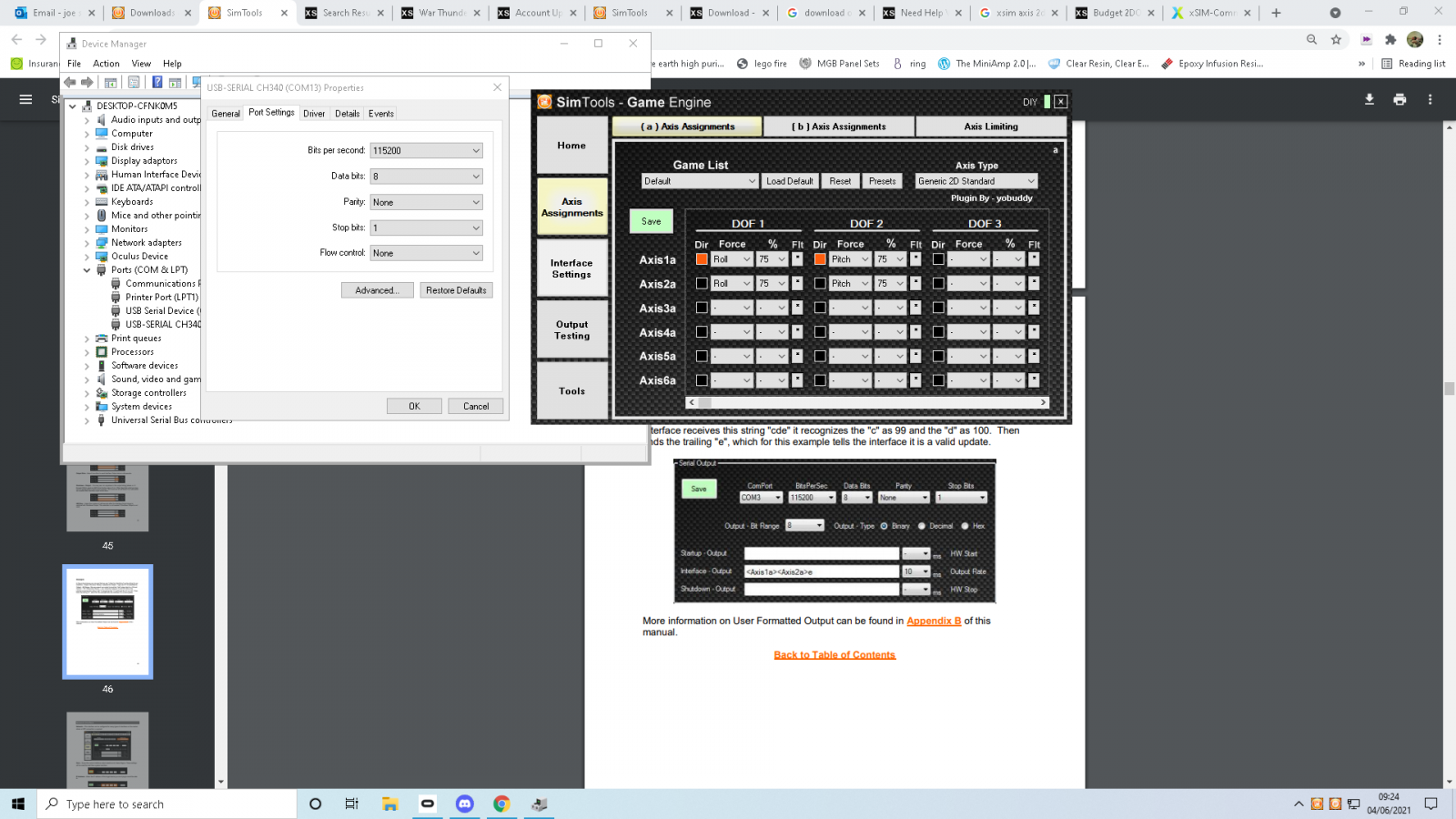Close the SimTools Game Engine window

pos(1060,102)
